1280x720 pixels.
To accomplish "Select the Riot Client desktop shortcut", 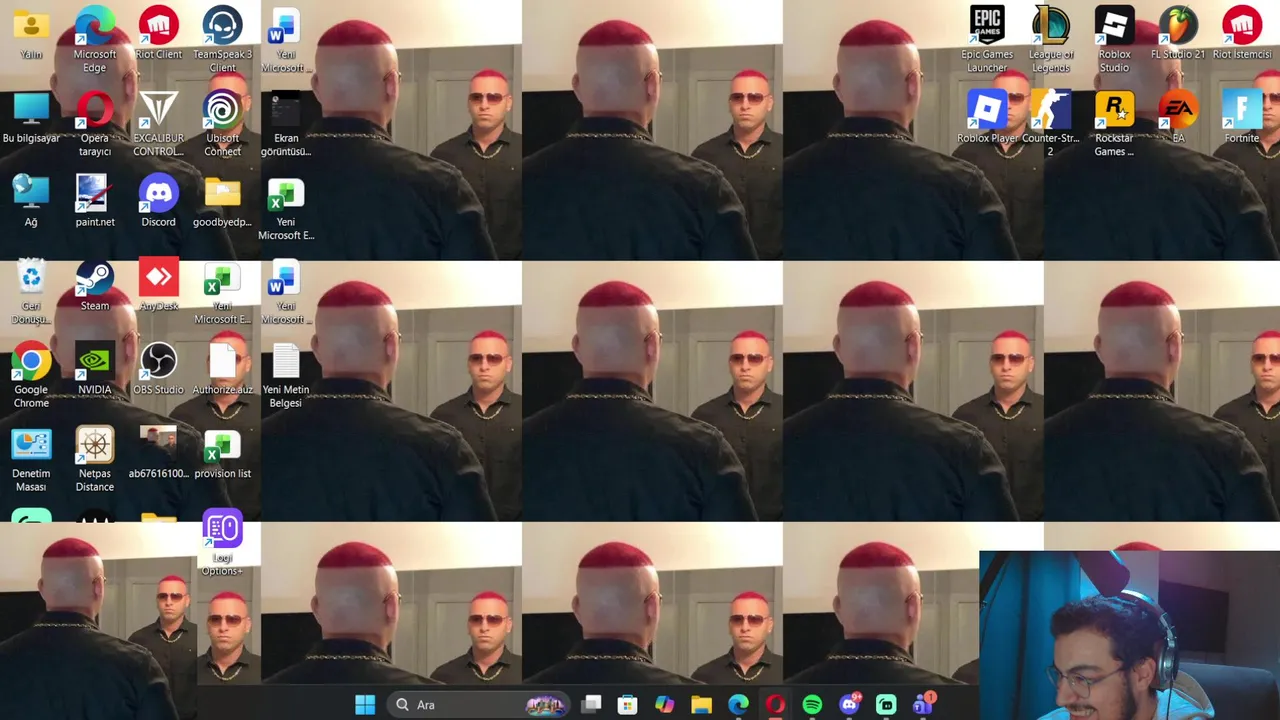I will pyautogui.click(x=158, y=33).
